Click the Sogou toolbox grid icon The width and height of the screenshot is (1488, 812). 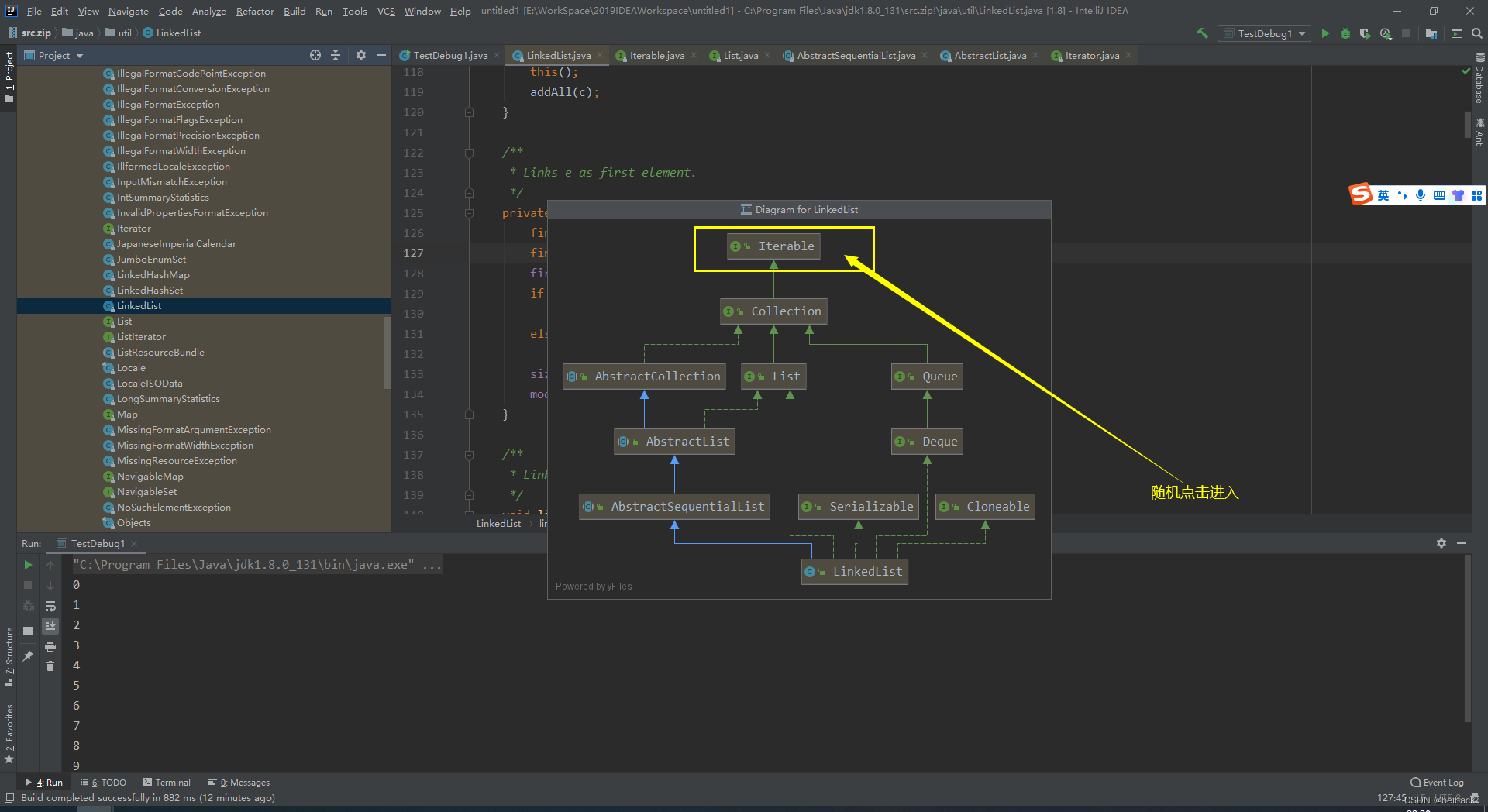[x=1476, y=195]
